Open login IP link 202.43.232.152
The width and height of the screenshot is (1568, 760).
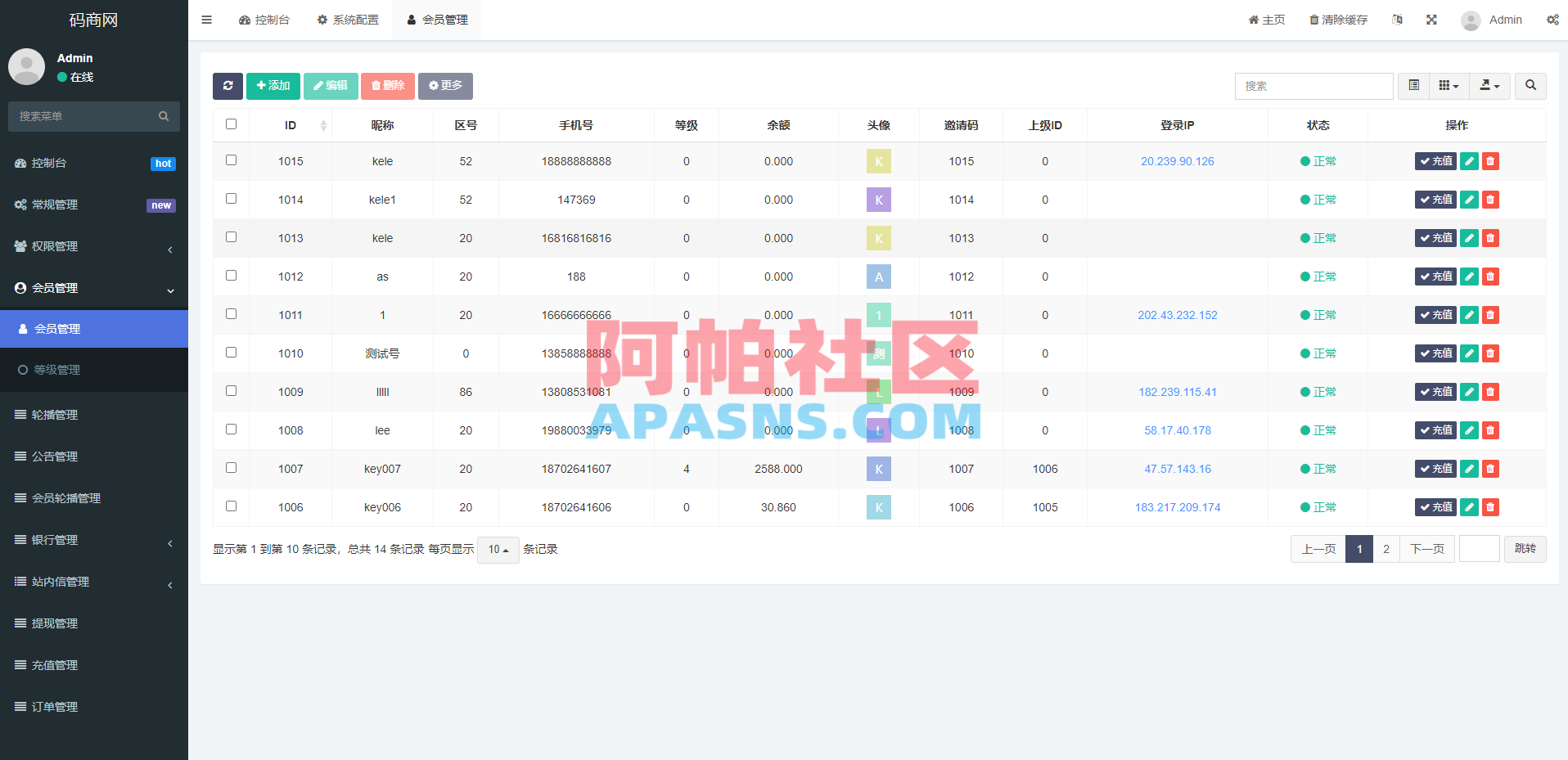click(x=1177, y=314)
